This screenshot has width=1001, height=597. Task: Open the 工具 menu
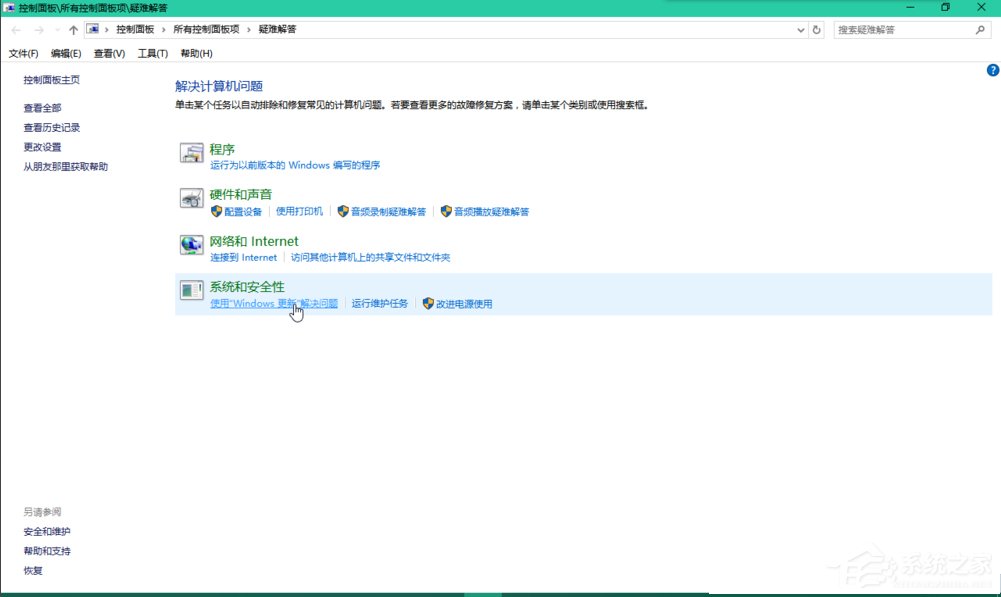[151, 53]
